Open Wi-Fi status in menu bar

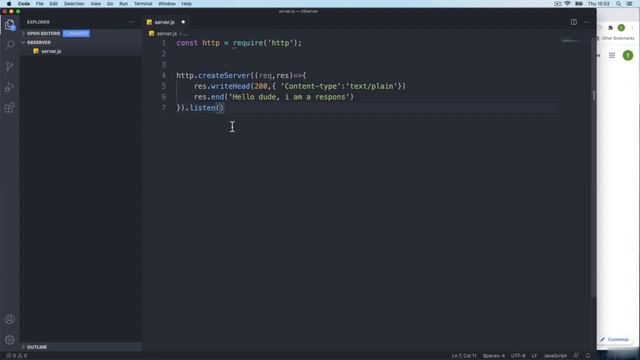pos(567,4)
